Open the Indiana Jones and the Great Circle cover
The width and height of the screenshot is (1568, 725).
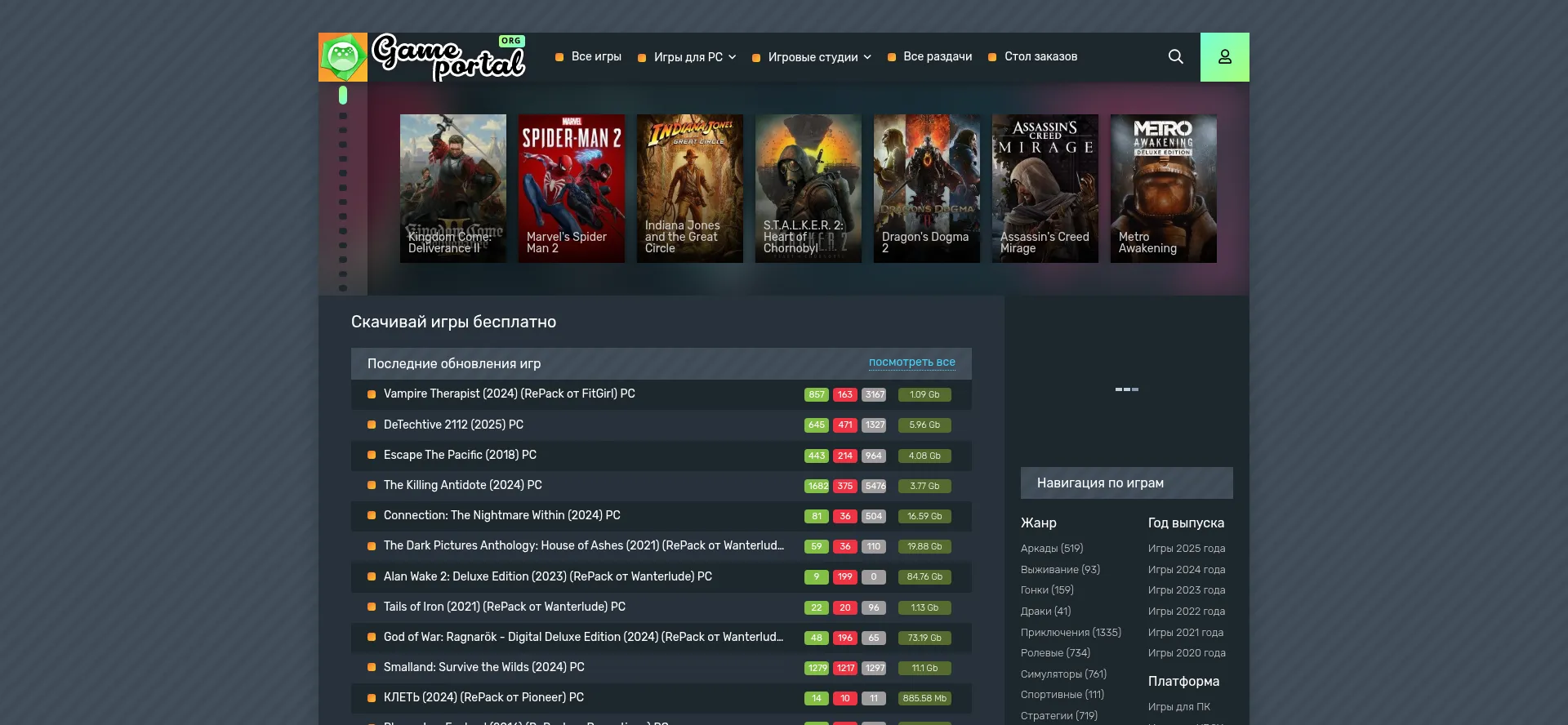click(690, 189)
